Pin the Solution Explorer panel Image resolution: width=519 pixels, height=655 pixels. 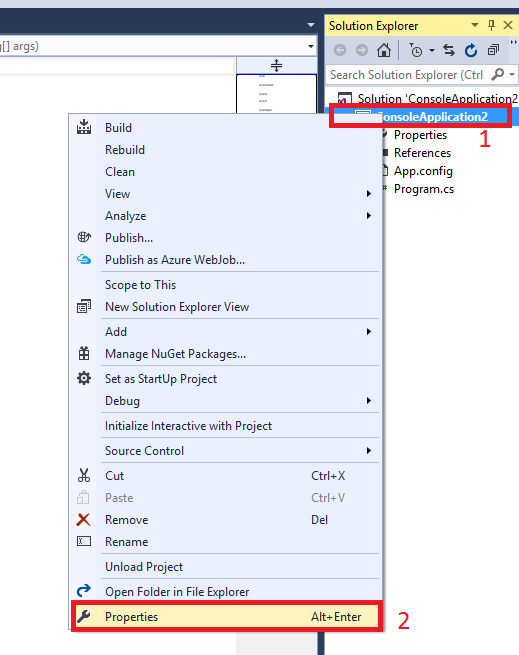tap(491, 25)
